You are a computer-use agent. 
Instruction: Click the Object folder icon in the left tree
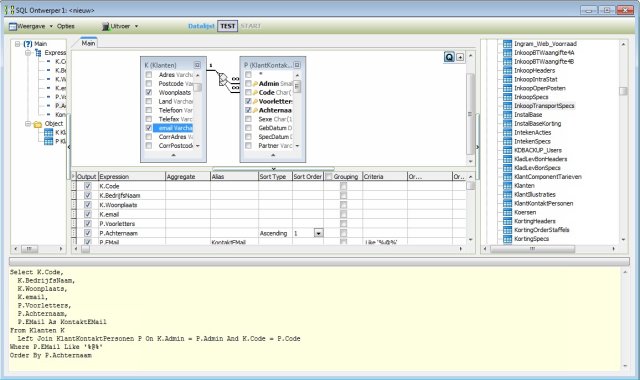[x=38, y=124]
